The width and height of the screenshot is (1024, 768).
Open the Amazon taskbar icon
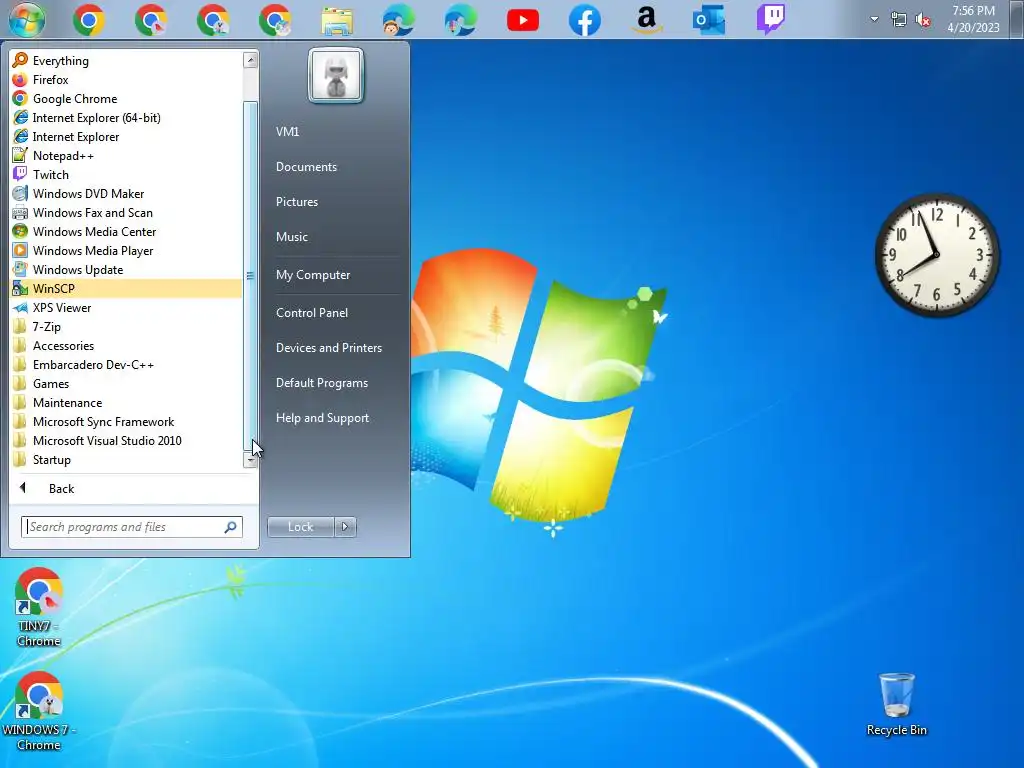[647, 20]
